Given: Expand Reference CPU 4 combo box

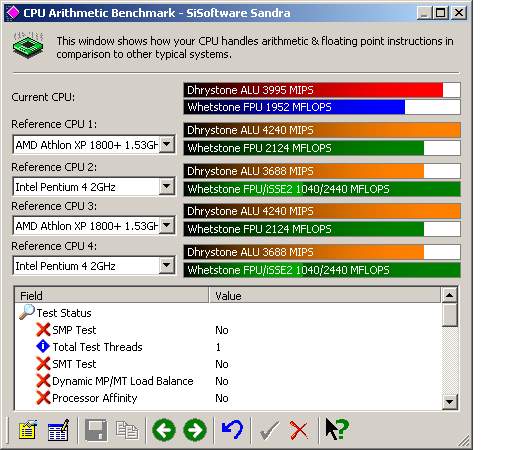Looking at the screenshot, I should 93,266.
